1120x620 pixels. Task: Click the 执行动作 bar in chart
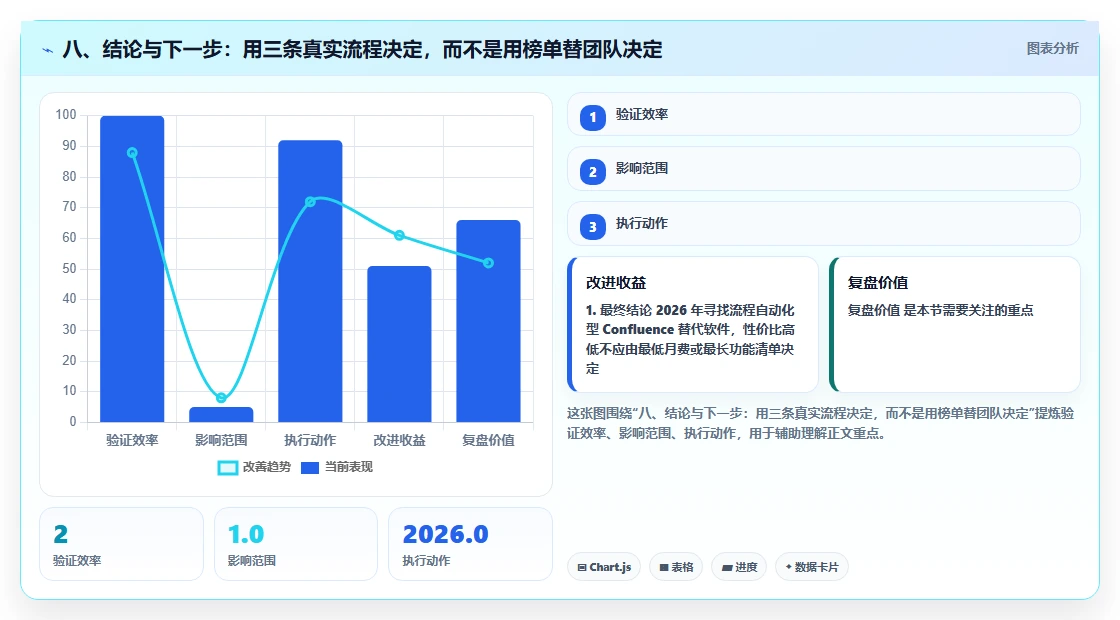(310, 281)
